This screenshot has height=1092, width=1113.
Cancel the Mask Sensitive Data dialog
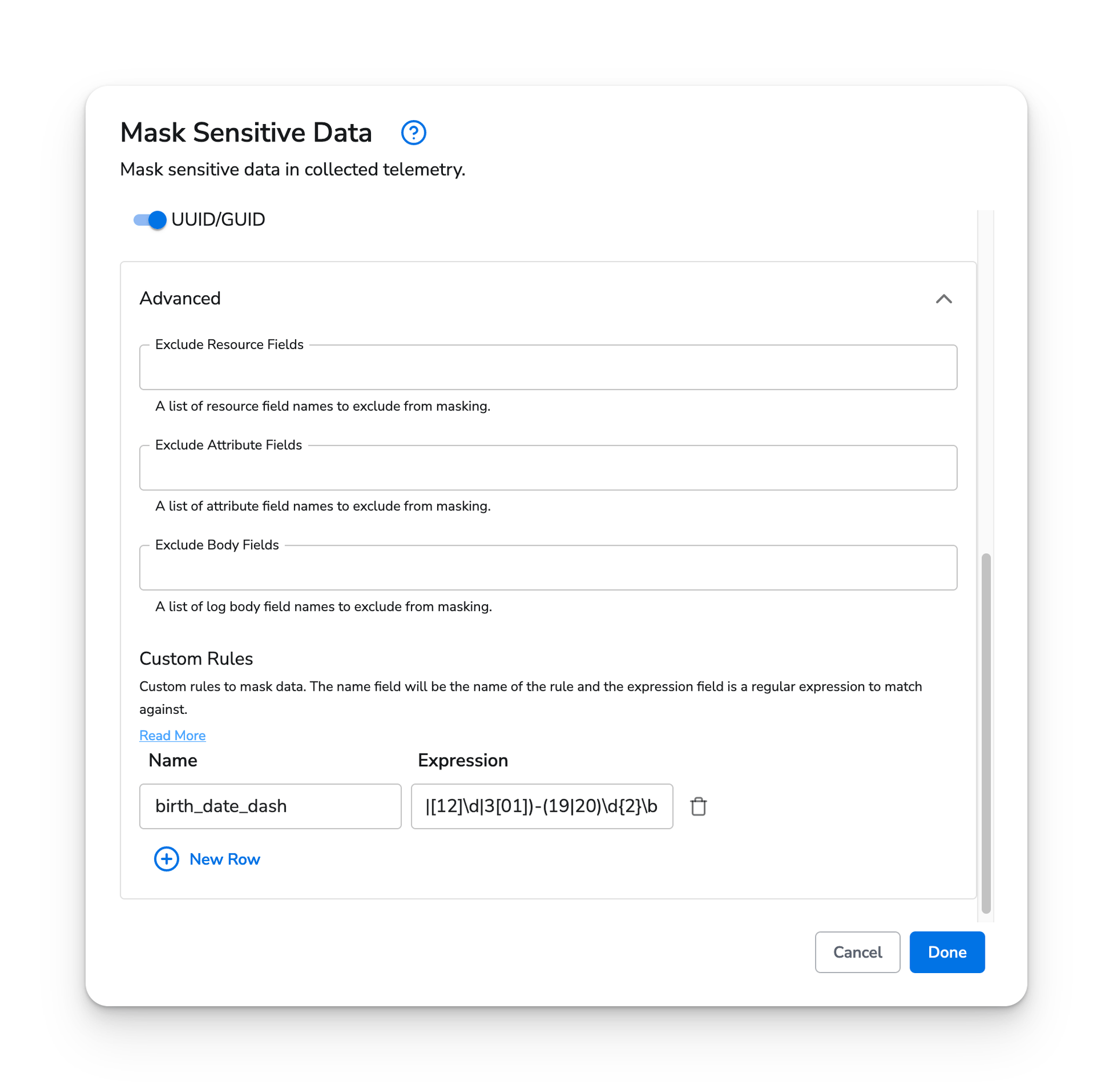[x=857, y=952]
